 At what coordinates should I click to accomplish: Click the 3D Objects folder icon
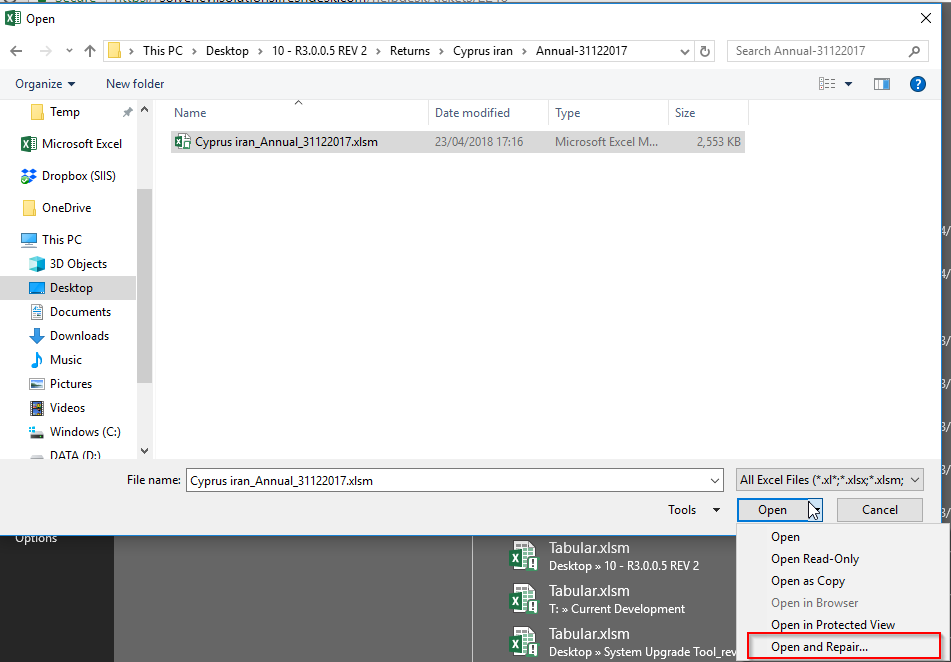click(x=38, y=263)
